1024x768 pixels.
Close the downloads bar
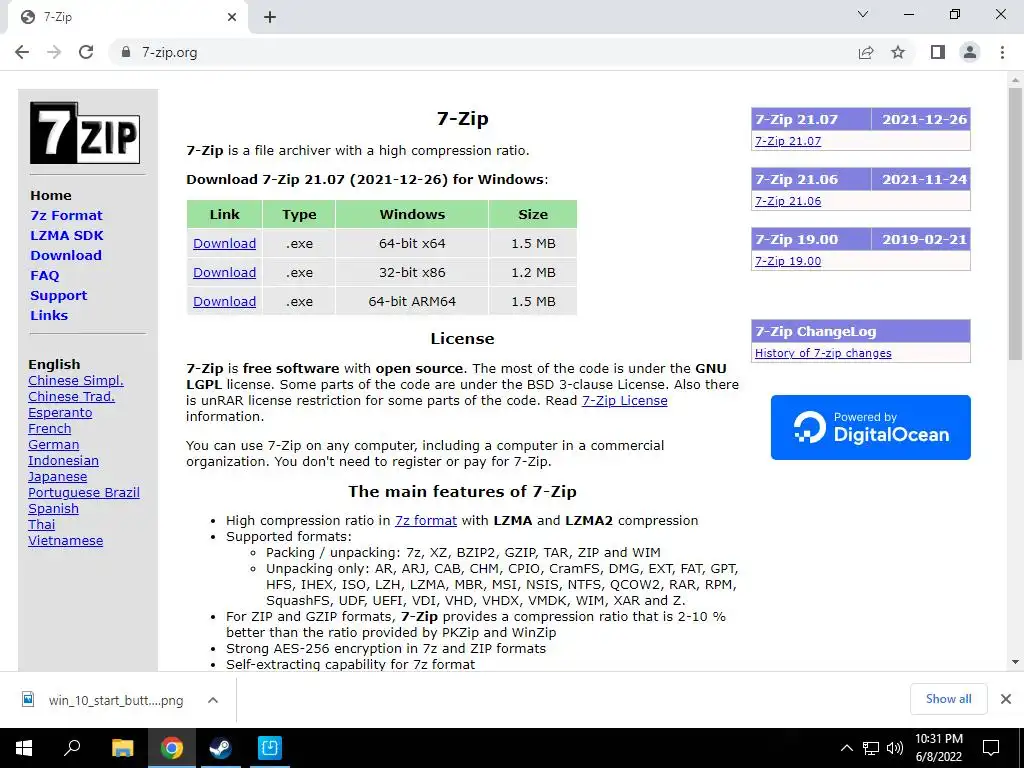pyautogui.click(x=1006, y=699)
